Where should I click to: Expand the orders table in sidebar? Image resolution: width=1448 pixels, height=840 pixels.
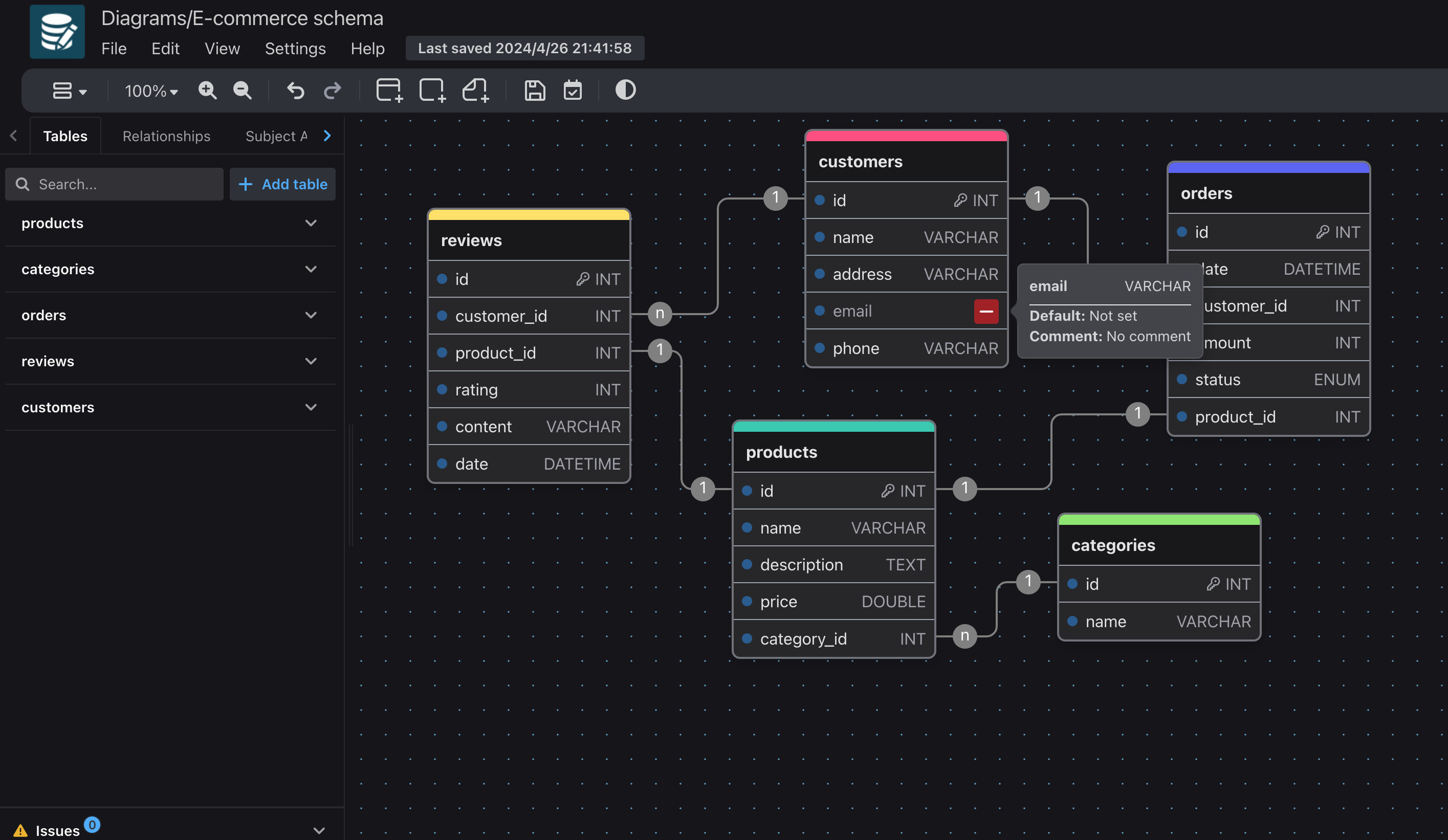point(170,315)
